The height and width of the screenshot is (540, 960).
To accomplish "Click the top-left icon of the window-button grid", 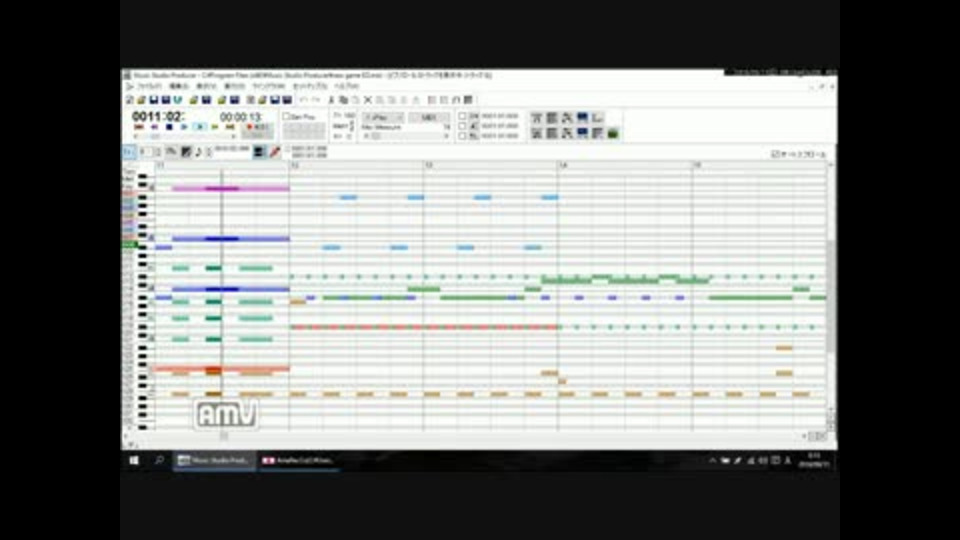I will [536, 118].
